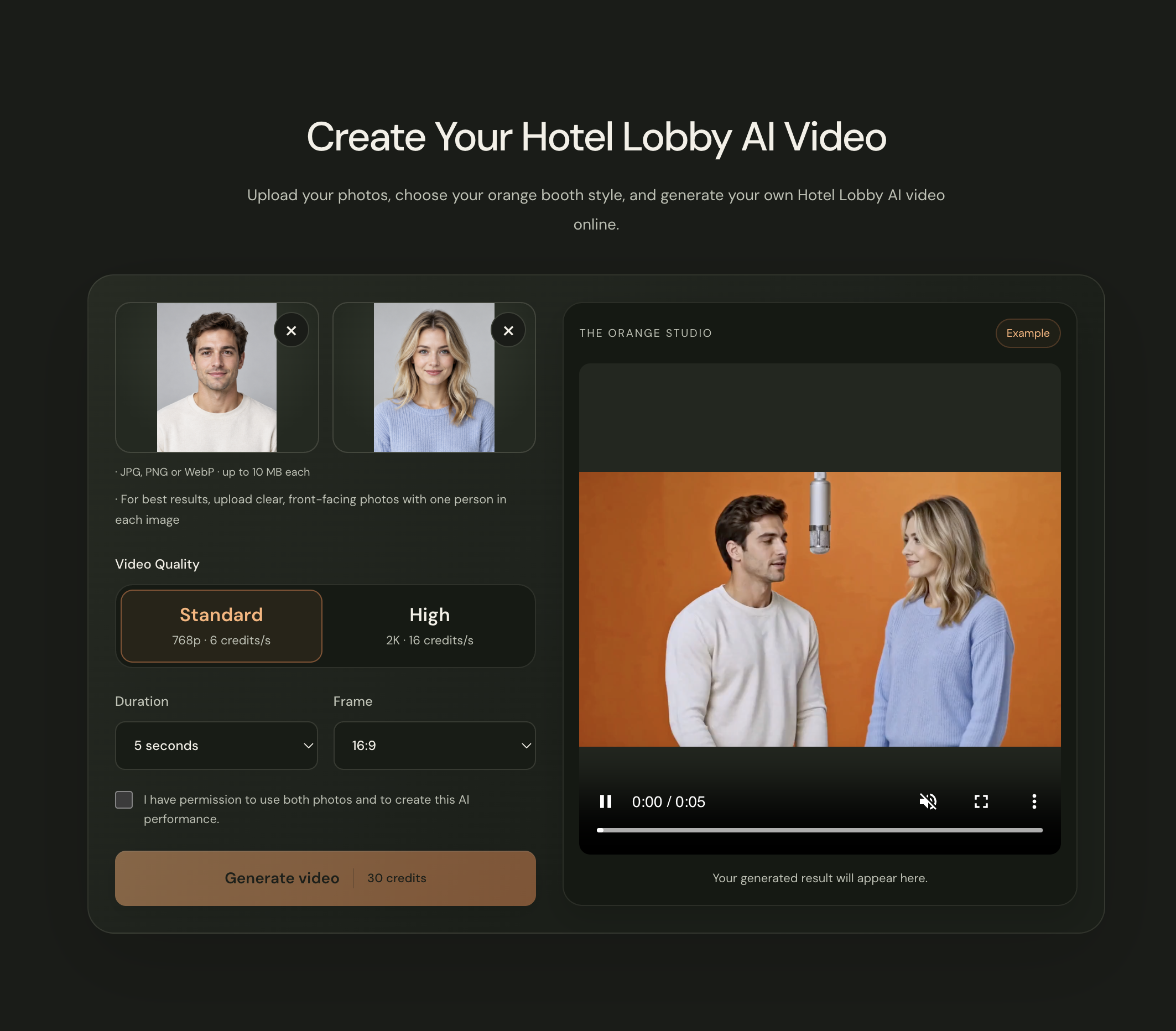Click the man's photo thumbnail
The height and width of the screenshot is (1031, 1176).
217,377
